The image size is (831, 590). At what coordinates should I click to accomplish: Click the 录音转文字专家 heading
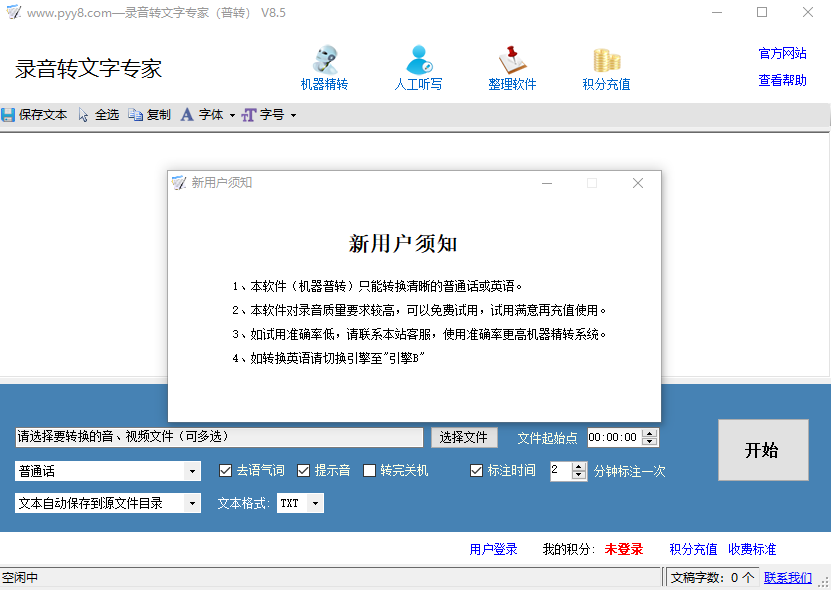[89, 69]
